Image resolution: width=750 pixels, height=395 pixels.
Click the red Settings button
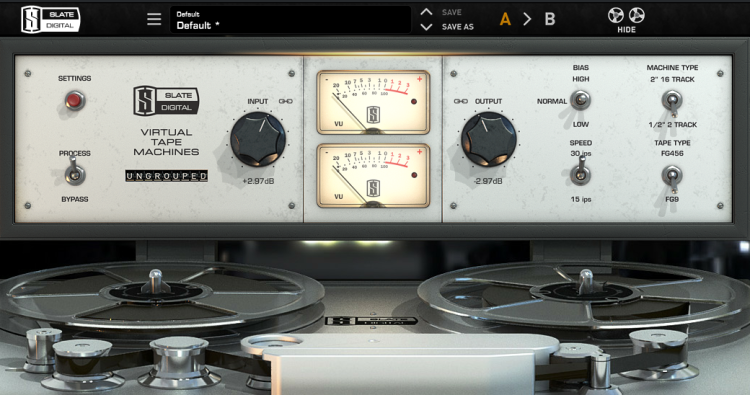pyautogui.click(x=75, y=100)
